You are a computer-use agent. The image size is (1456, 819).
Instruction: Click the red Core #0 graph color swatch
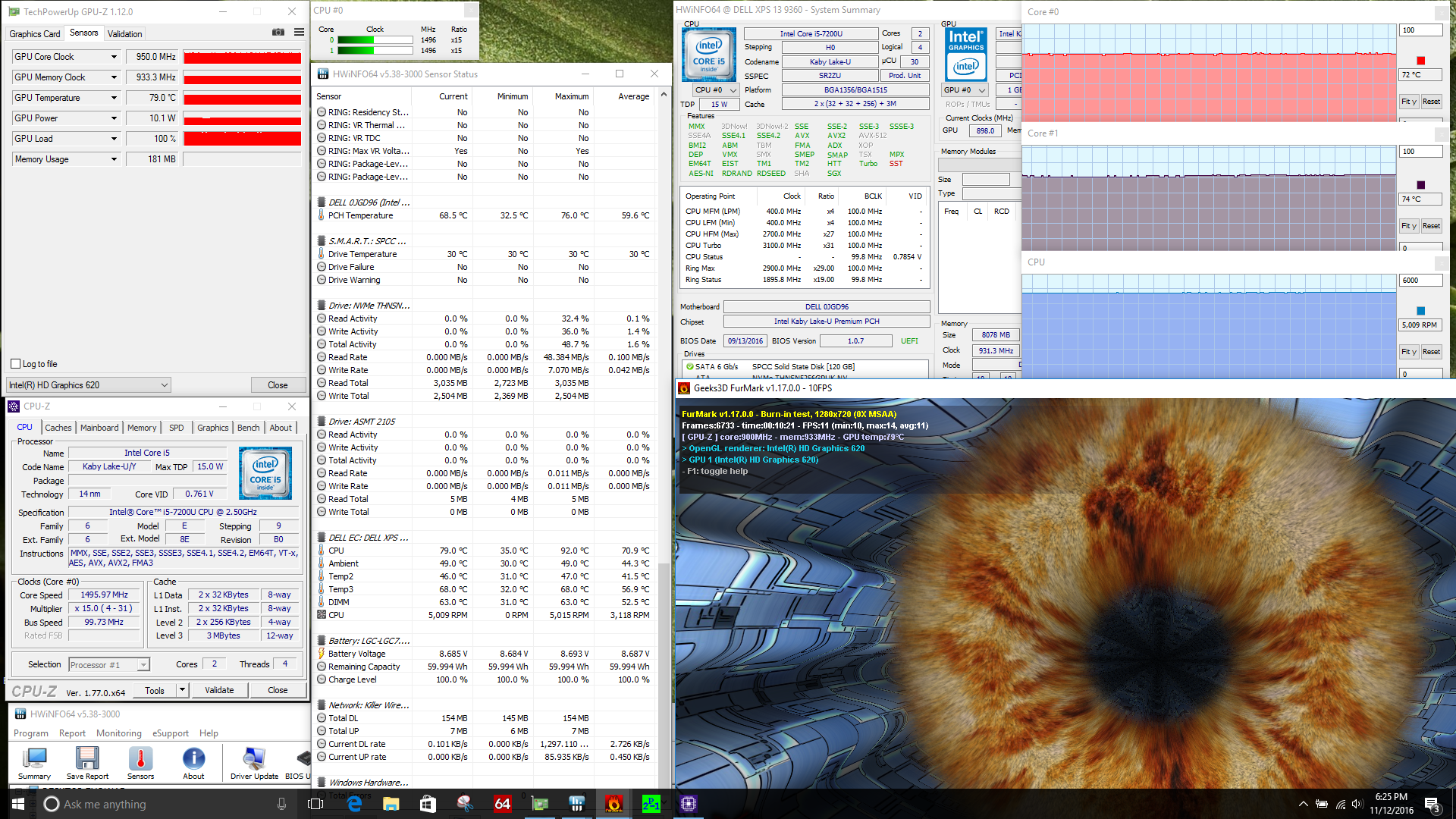(1420, 61)
